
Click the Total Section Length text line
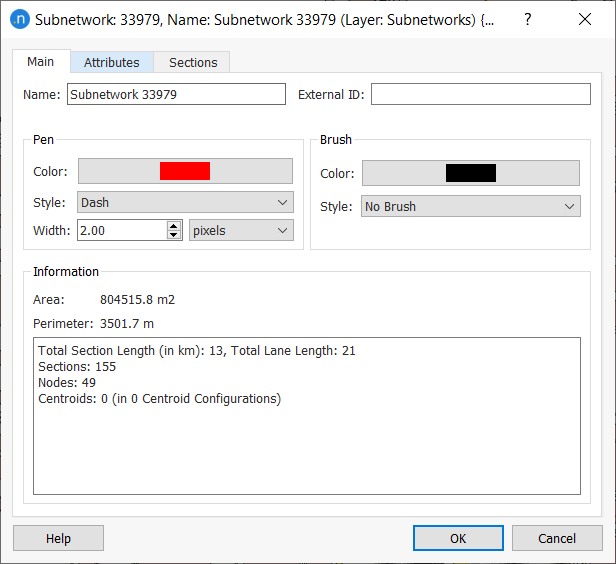tap(196, 350)
